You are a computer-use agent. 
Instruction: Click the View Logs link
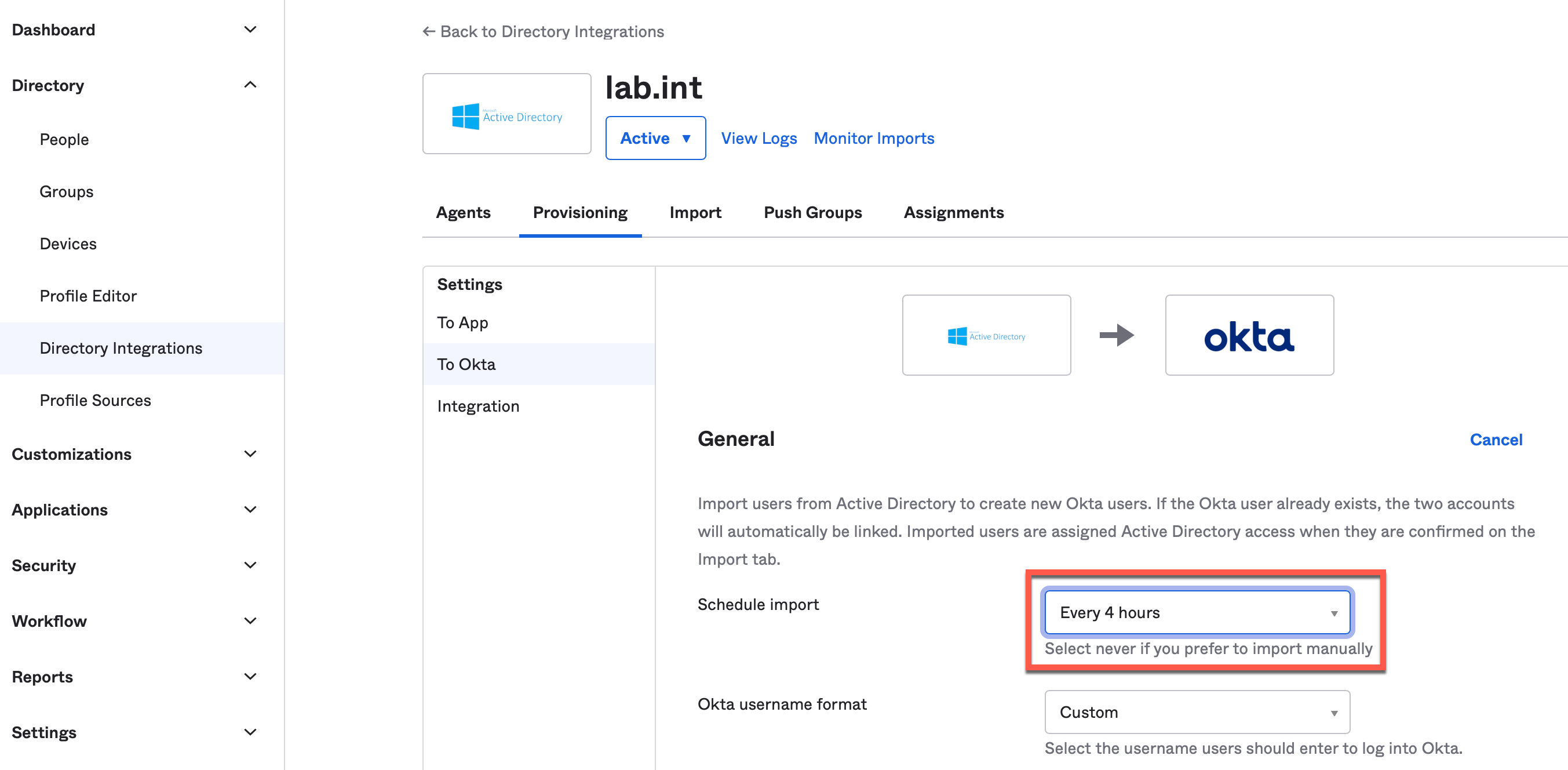(x=759, y=138)
